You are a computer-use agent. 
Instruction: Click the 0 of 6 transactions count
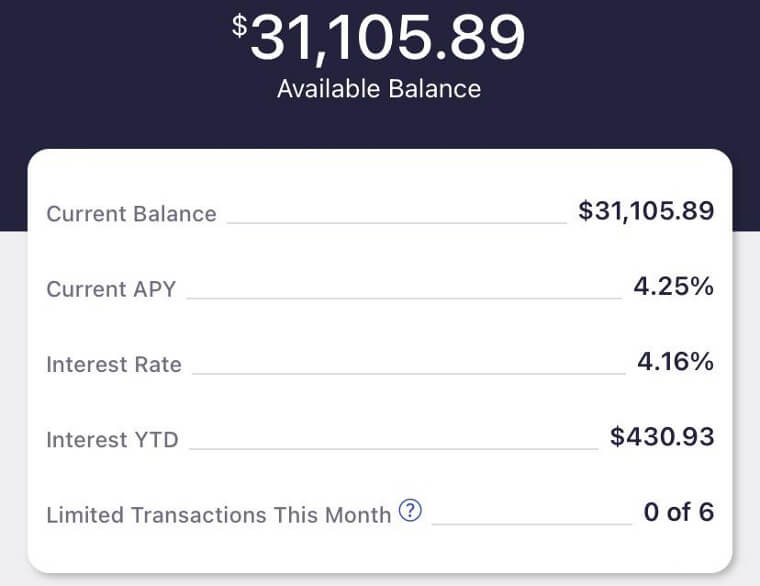tap(678, 513)
